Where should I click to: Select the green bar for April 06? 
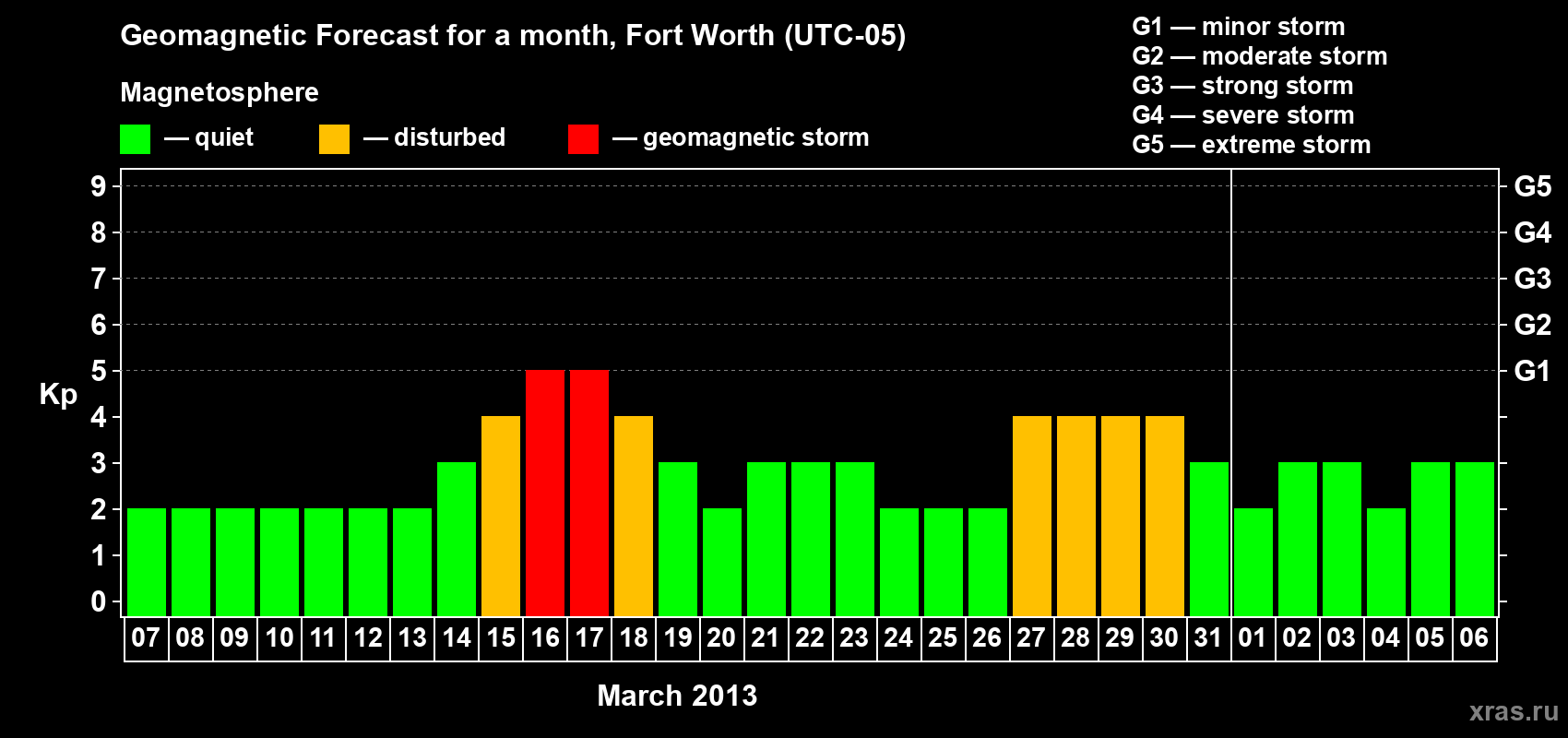1475,539
